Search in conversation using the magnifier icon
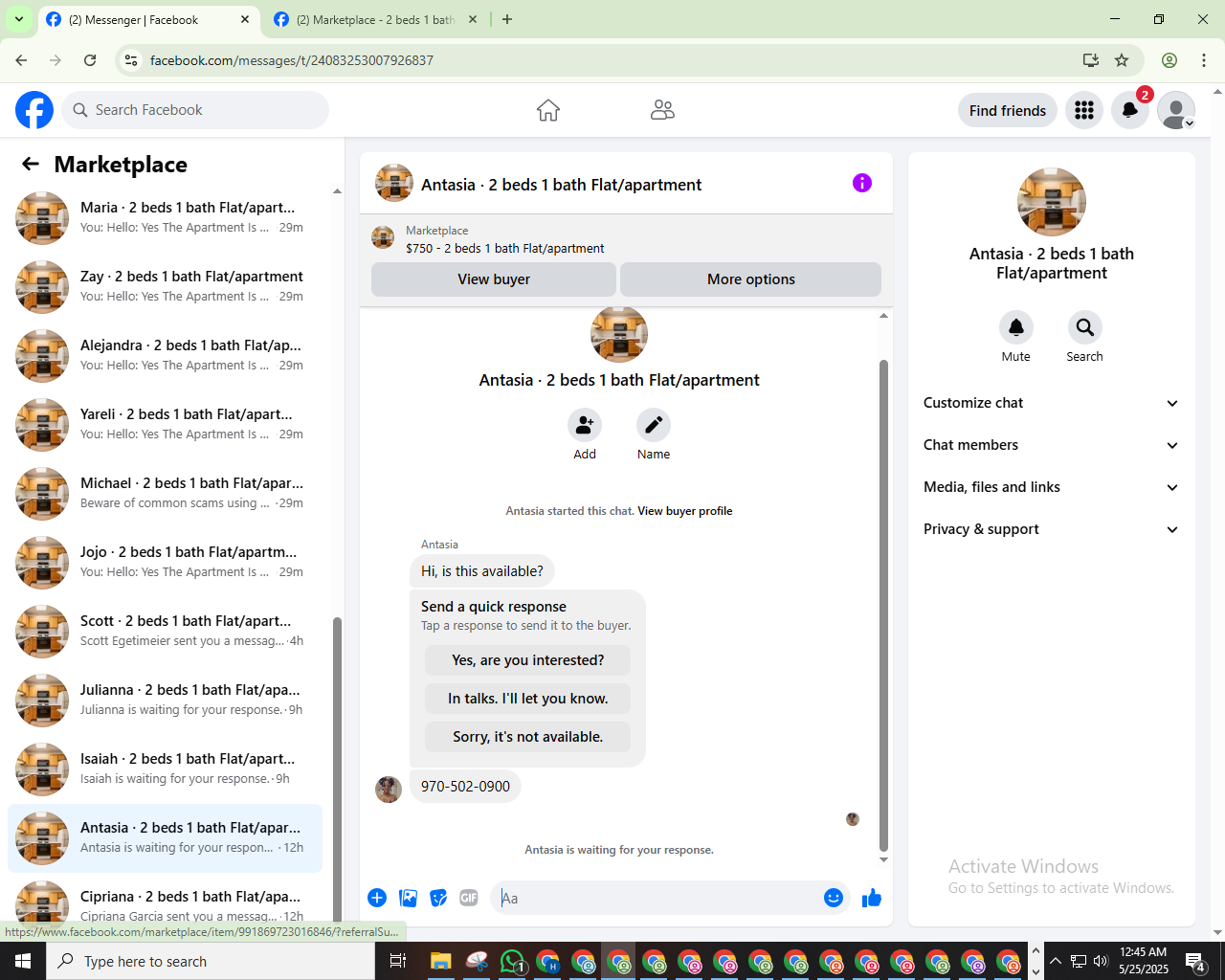 (x=1085, y=327)
